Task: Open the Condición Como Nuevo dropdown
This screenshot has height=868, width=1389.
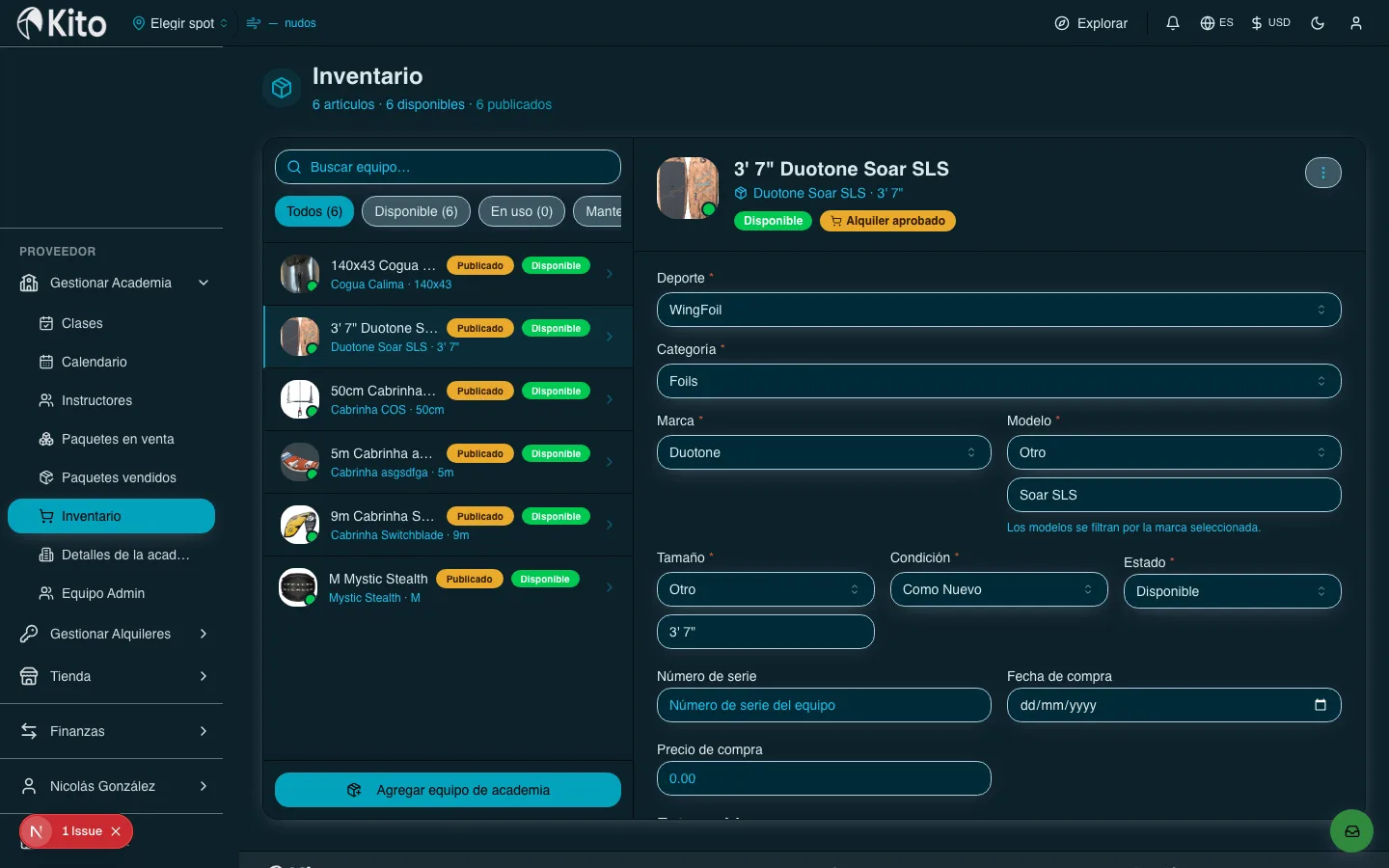Action: (x=998, y=589)
